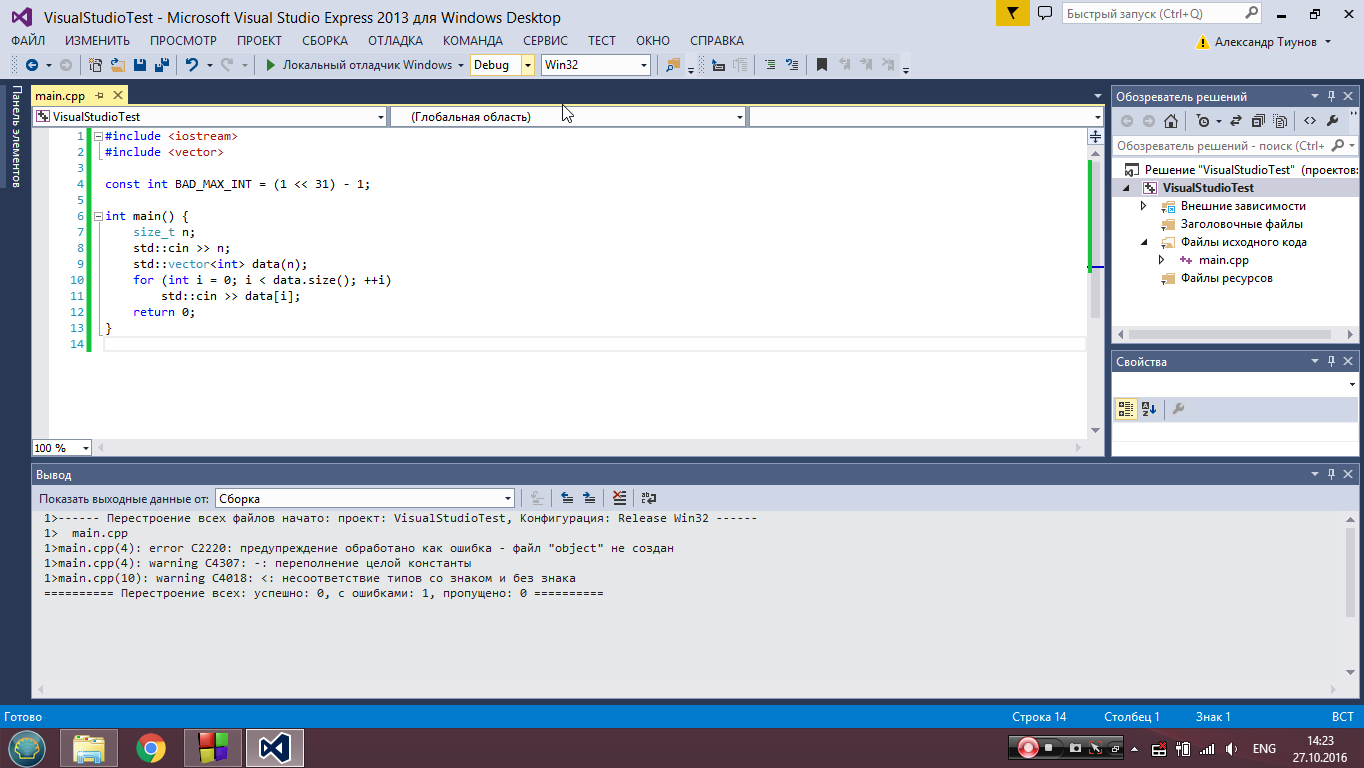
Task: Open the СЕРВИС menu
Action: click(545, 41)
